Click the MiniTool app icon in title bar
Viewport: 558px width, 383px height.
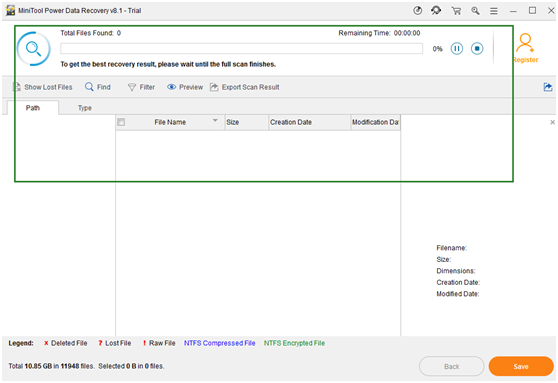point(10,10)
